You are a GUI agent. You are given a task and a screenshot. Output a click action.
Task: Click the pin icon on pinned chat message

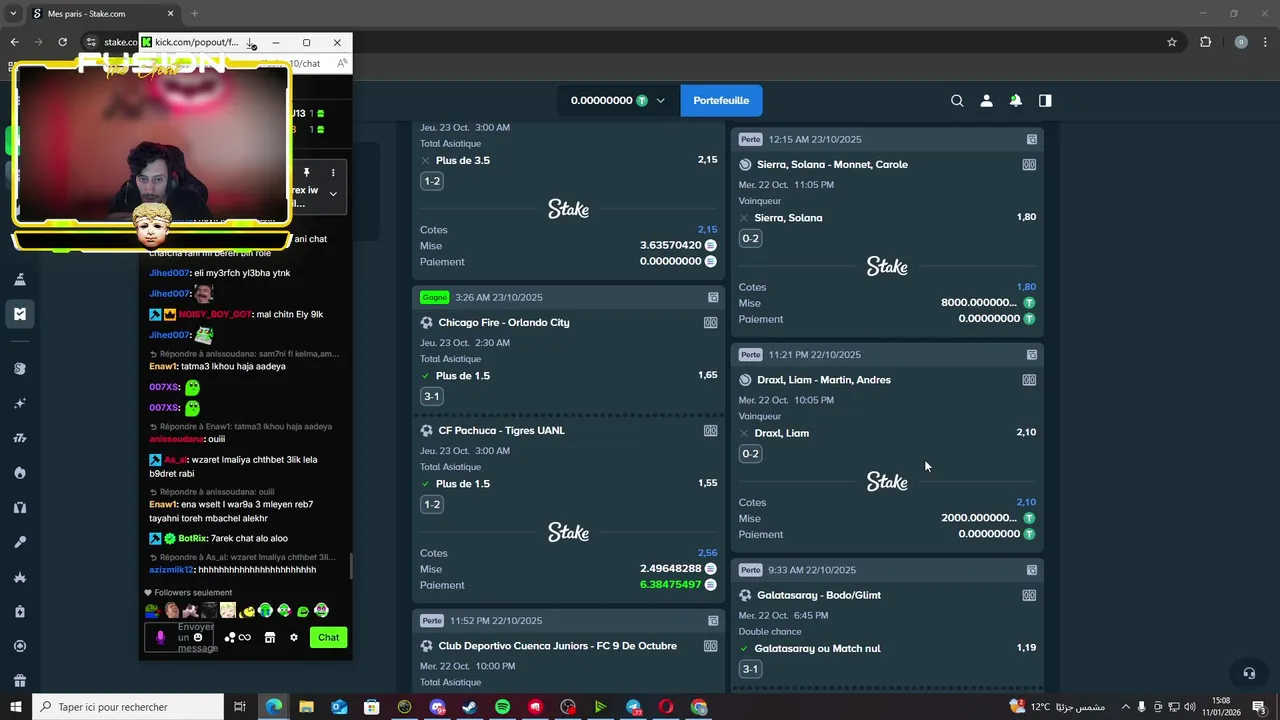[306, 173]
